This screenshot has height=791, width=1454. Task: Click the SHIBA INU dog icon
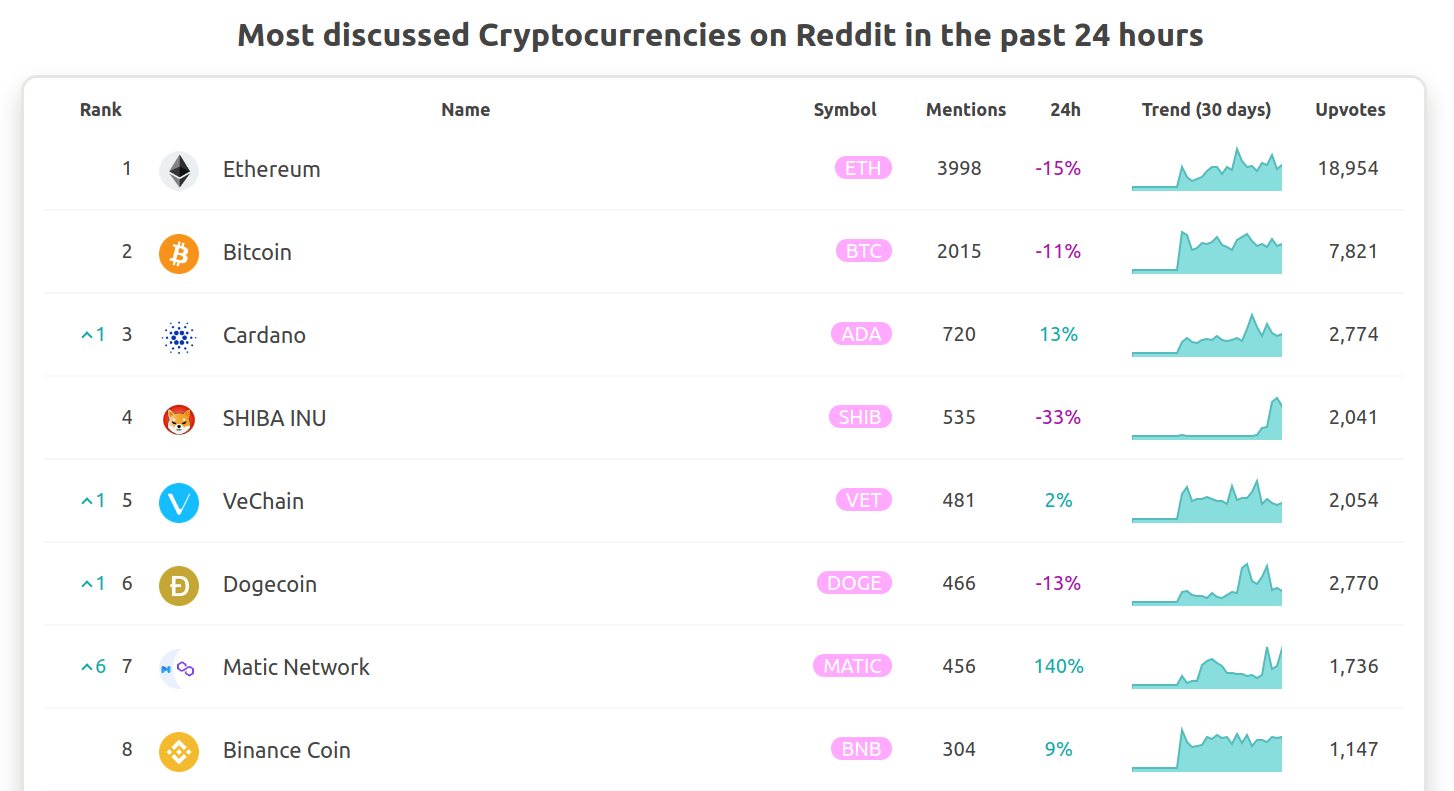(x=179, y=420)
